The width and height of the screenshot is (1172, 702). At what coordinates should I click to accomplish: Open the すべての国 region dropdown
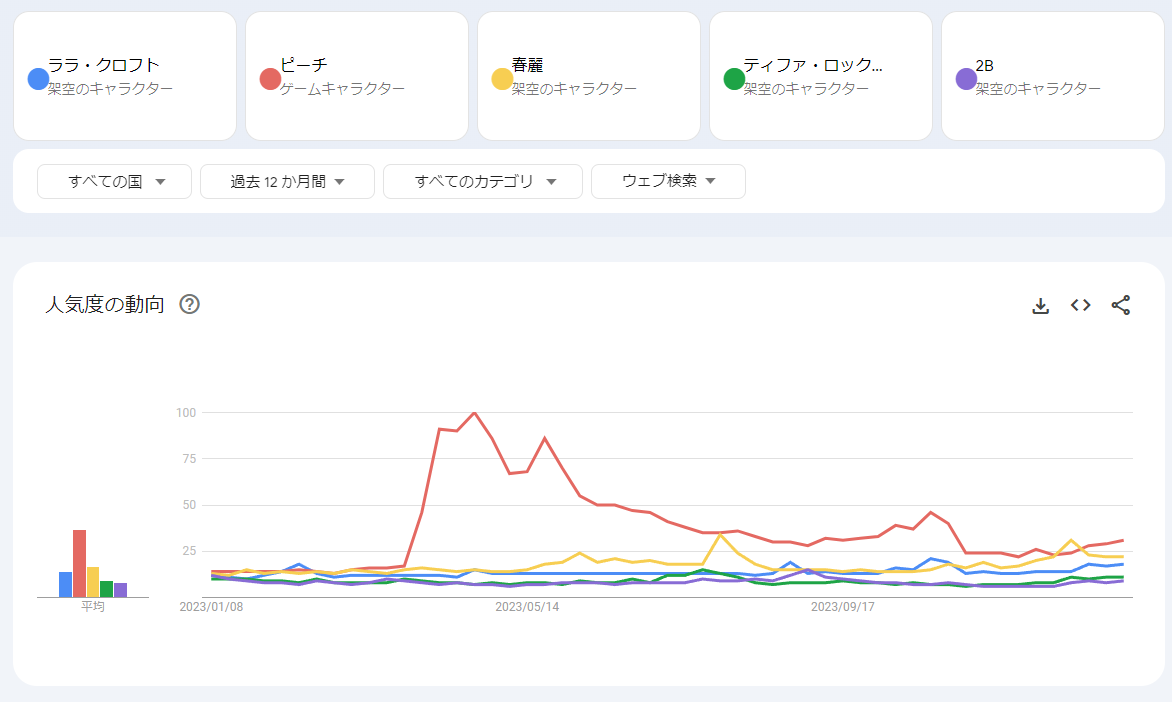click(114, 182)
